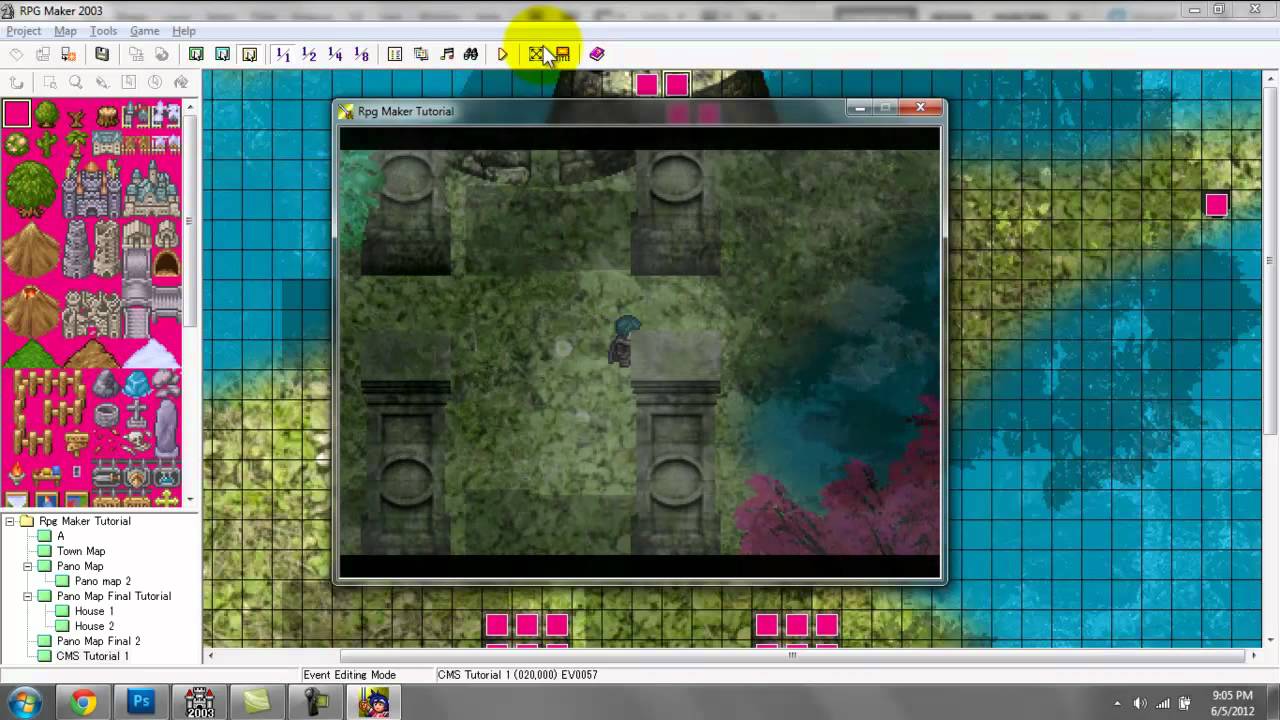Open the Database icon
Screen dimensions: 1280x720
click(x=395, y=54)
